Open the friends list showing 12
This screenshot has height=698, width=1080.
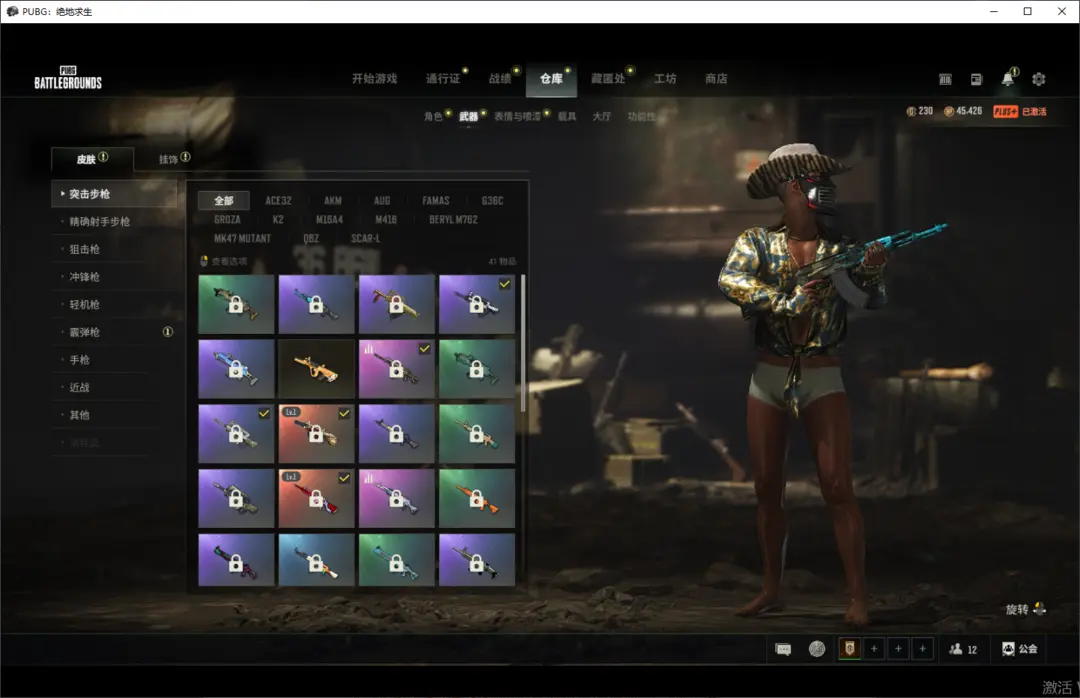point(963,649)
